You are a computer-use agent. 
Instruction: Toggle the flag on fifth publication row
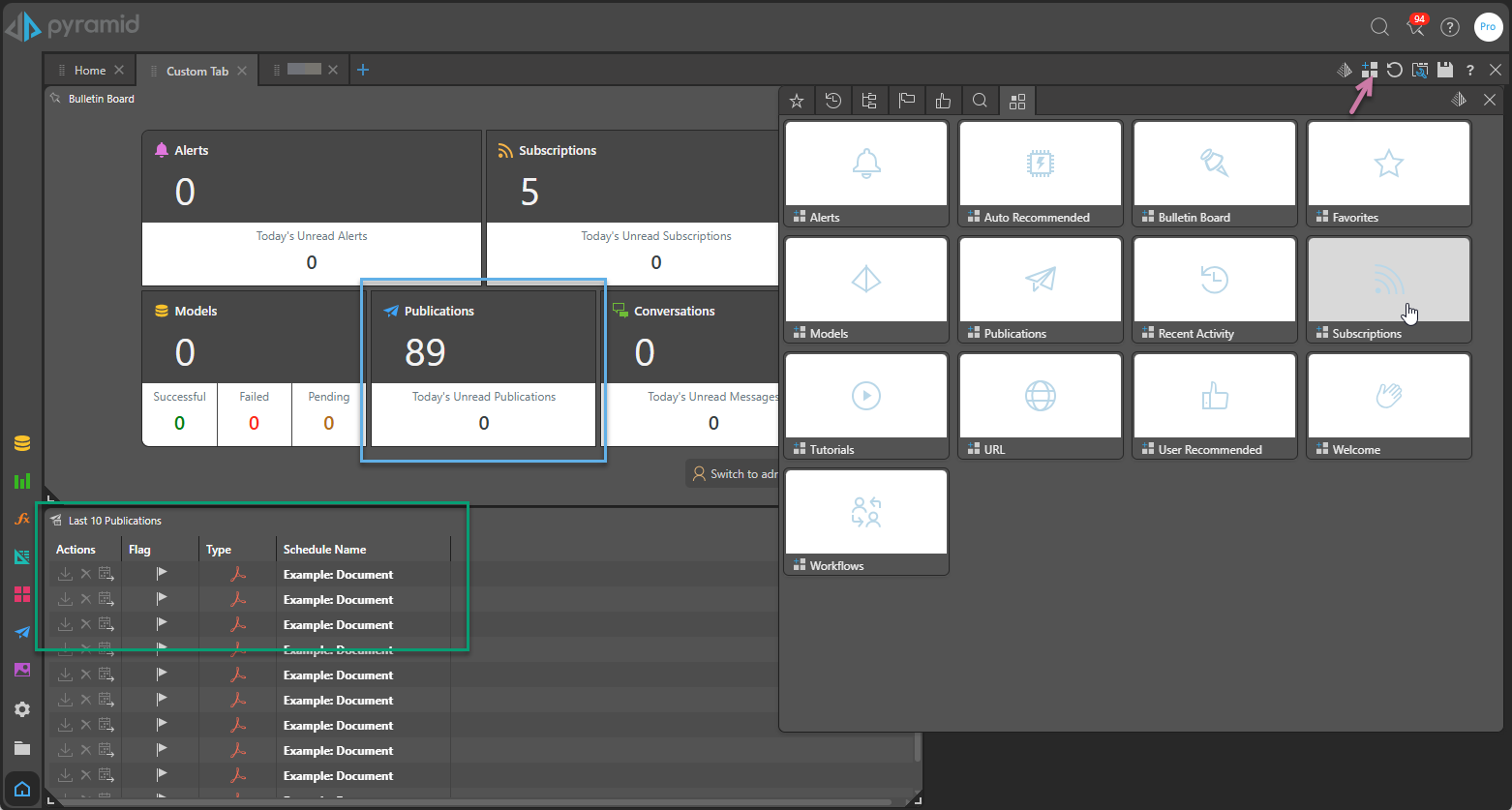[162, 675]
